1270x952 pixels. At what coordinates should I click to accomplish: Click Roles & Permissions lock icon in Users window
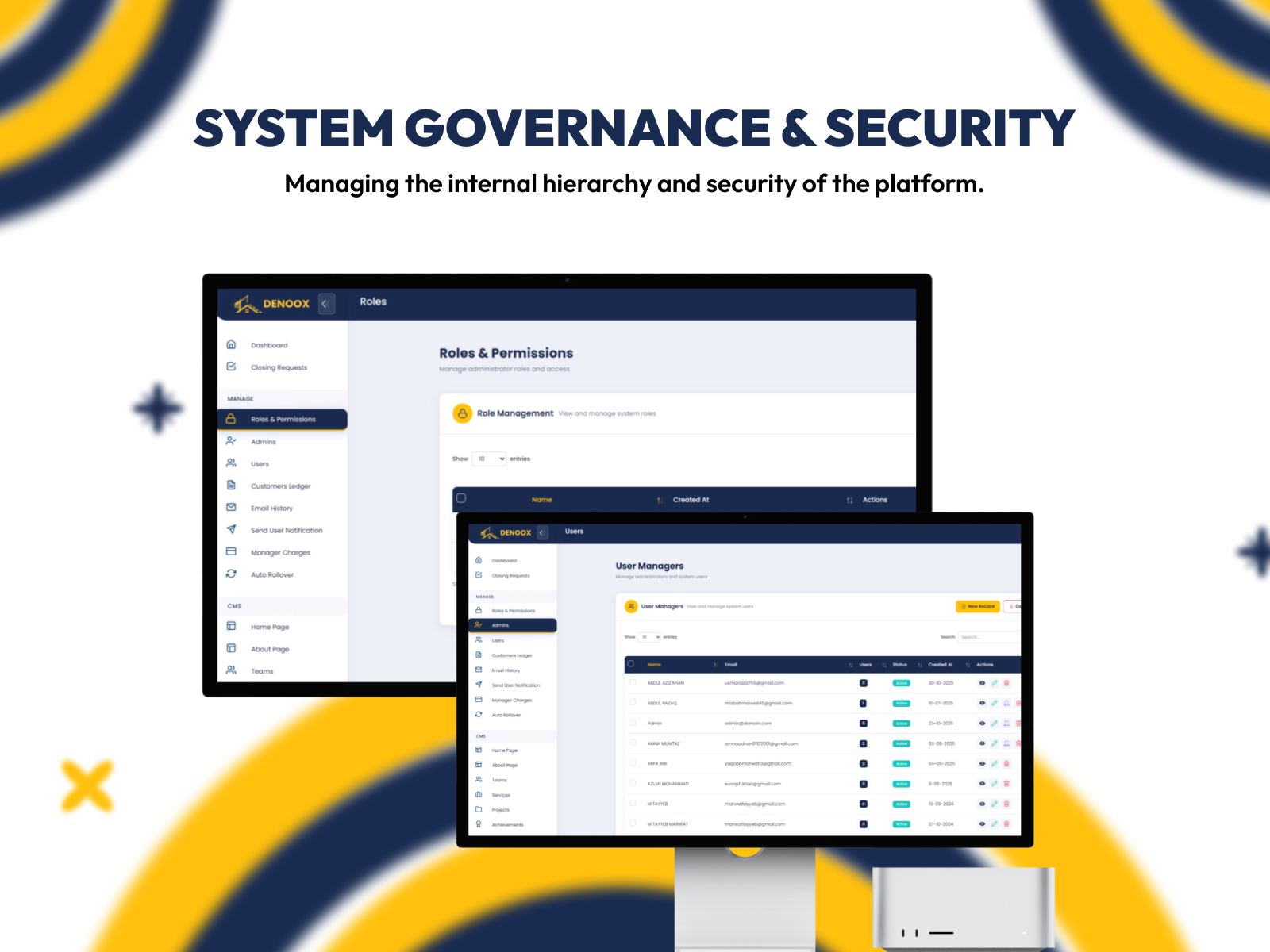click(x=479, y=610)
